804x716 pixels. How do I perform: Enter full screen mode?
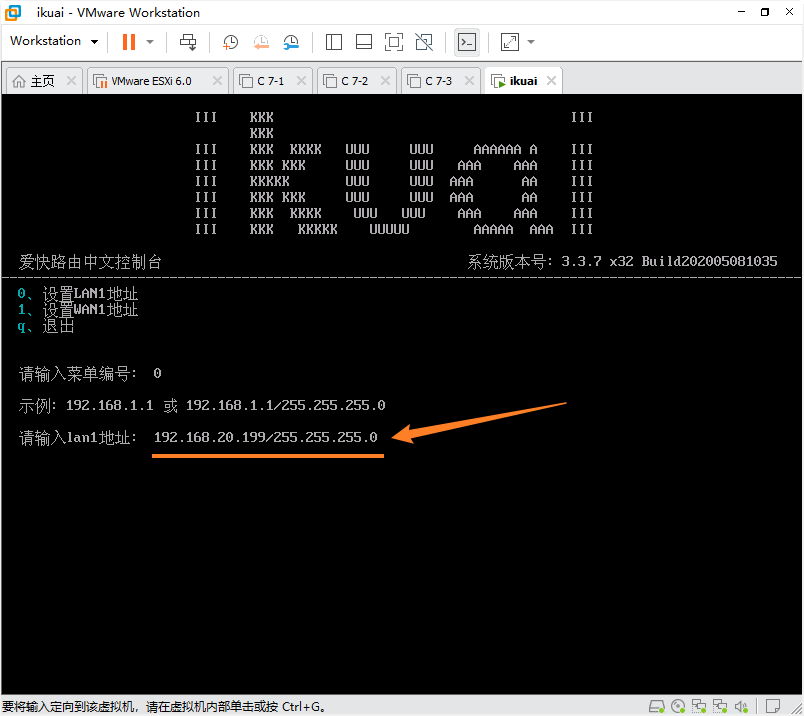(394, 42)
